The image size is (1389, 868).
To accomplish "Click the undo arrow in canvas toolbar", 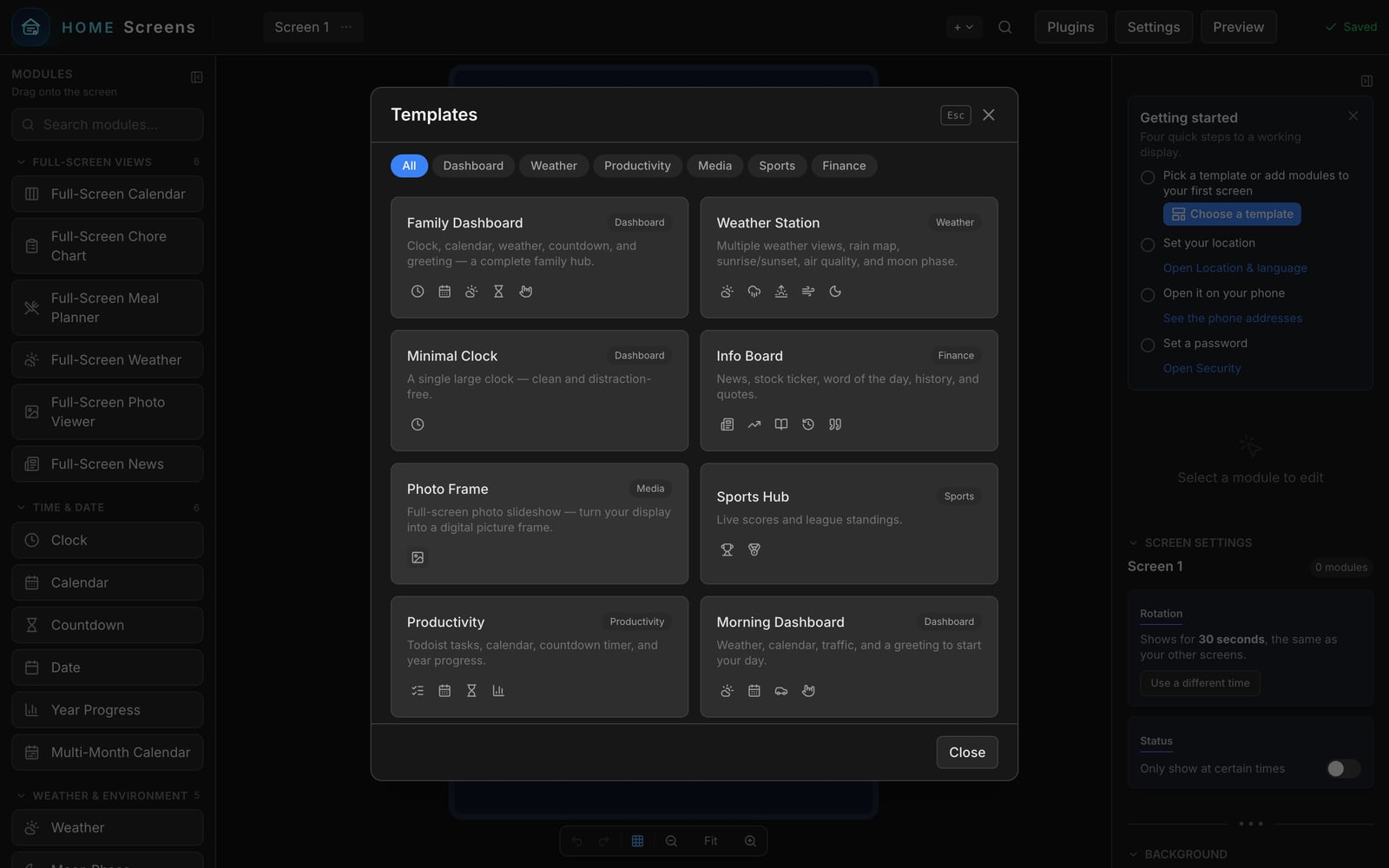I will point(577,841).
